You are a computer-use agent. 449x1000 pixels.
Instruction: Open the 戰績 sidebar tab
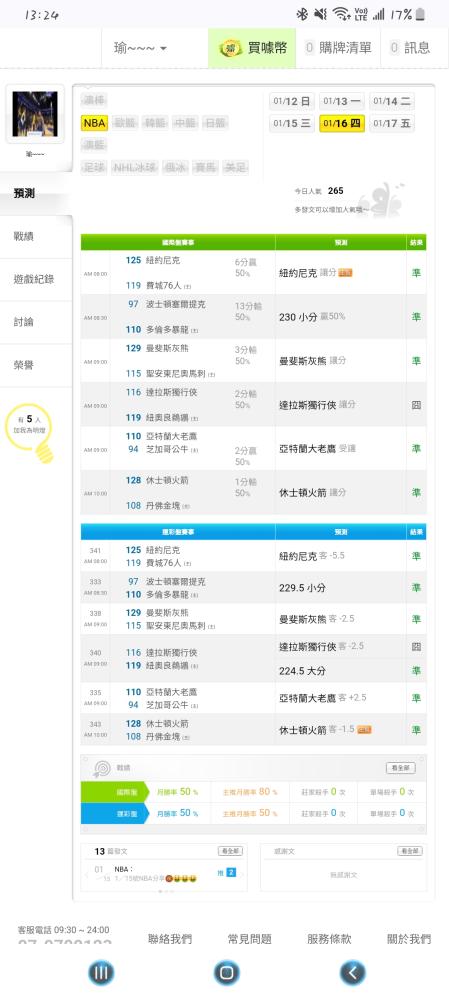(x=36, y=237)
